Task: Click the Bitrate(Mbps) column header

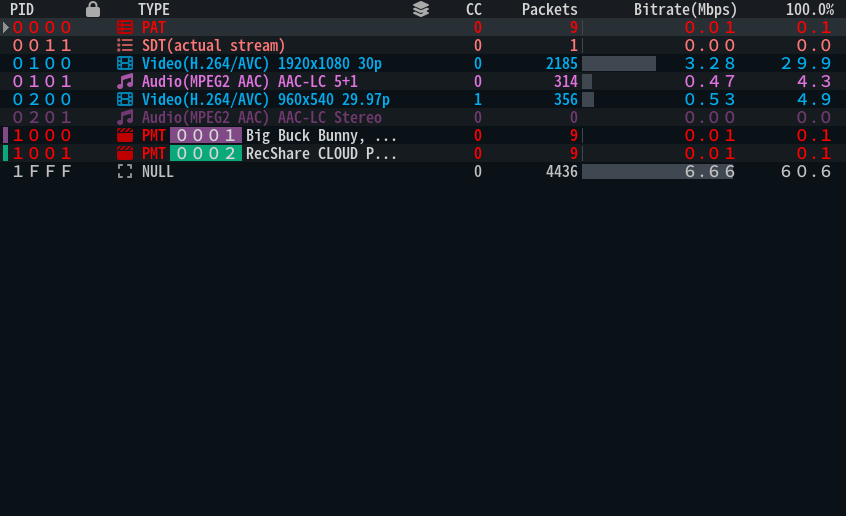Action: 685,9
